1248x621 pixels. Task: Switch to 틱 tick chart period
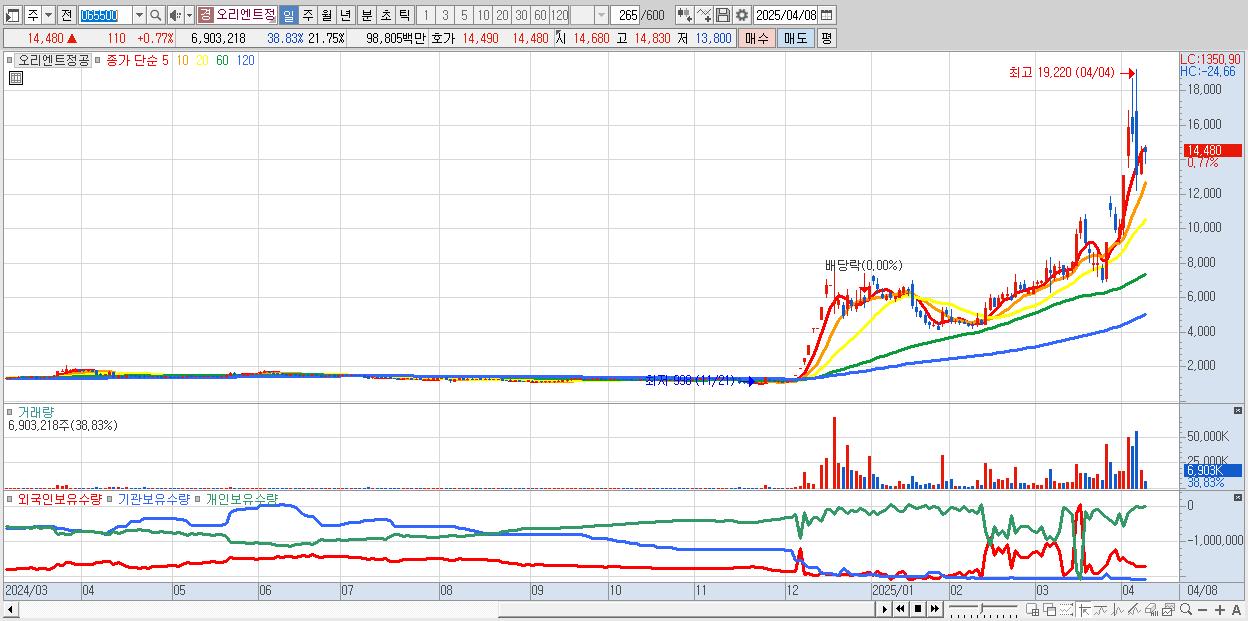404,15
